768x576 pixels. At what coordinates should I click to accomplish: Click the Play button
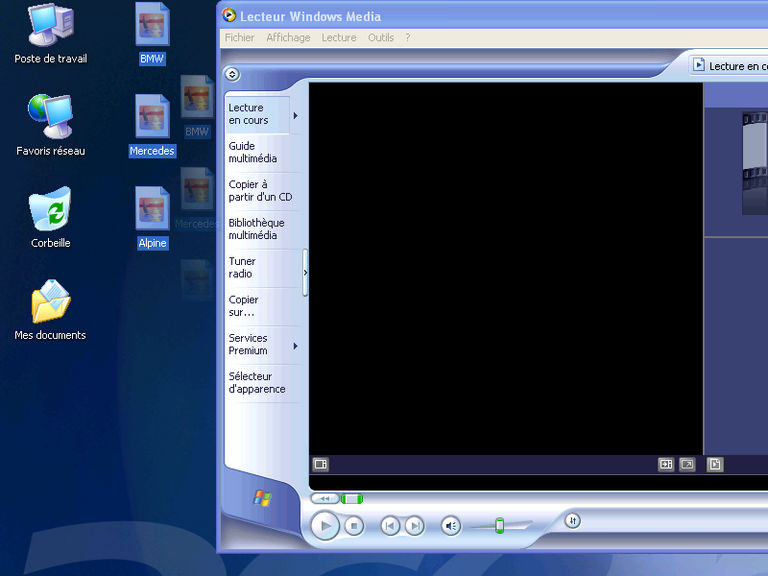click(325, 526)
